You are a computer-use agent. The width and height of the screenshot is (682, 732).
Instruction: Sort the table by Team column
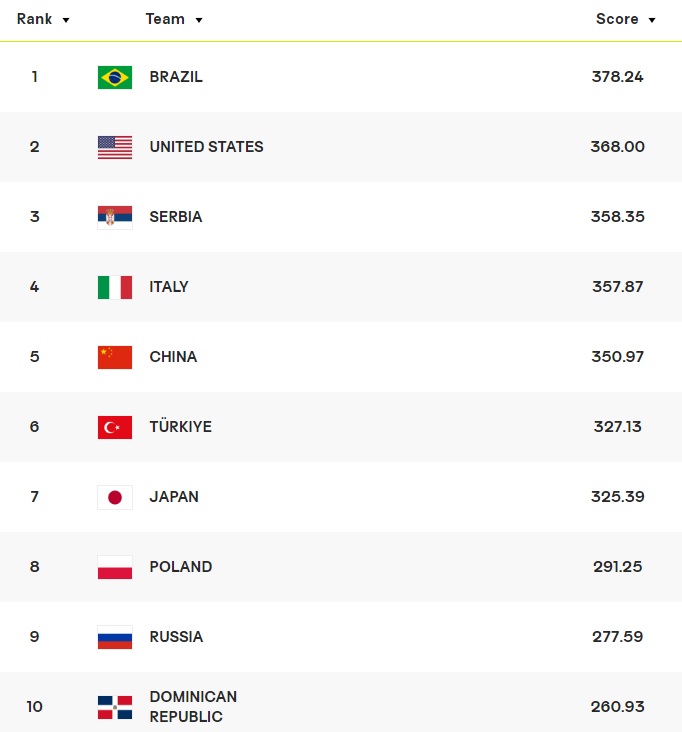[174, 19]
